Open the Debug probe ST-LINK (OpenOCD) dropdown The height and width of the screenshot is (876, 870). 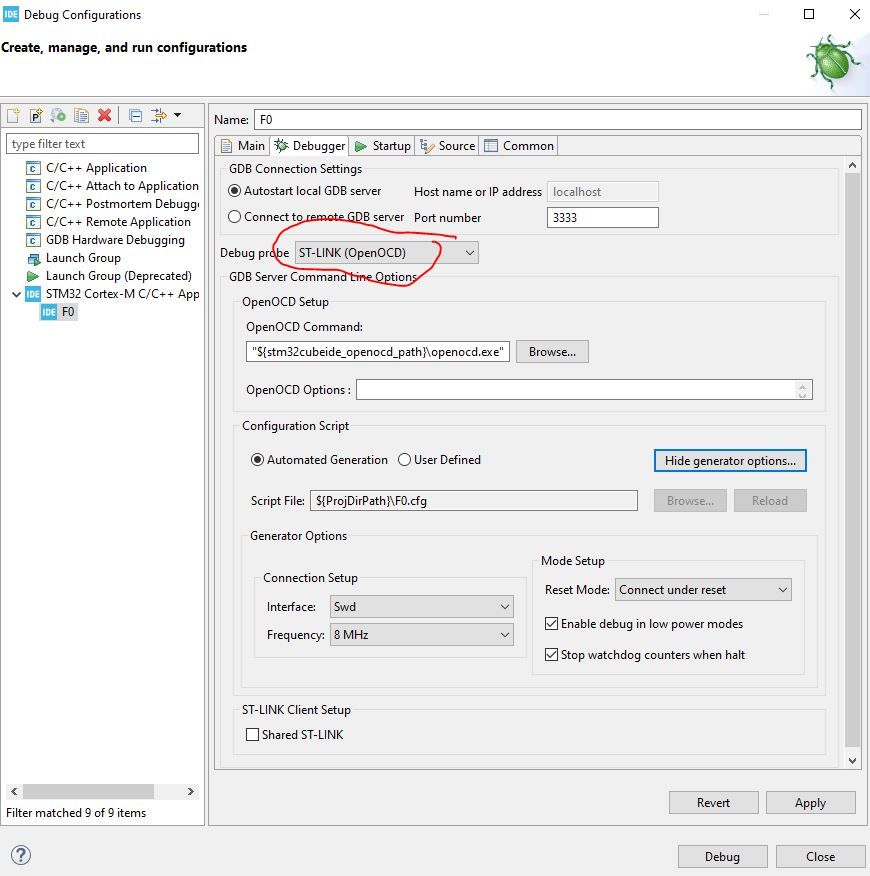click(x=386, y=253)
